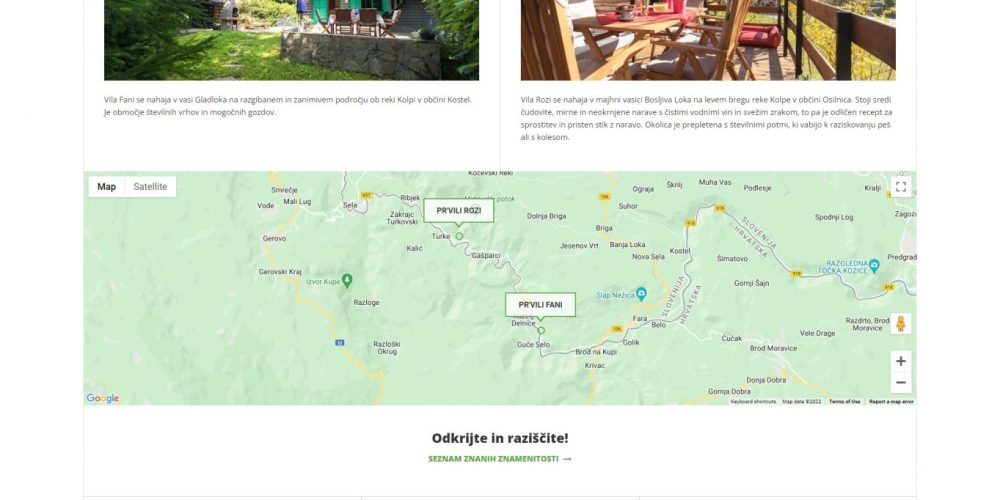Click Report a map error link
This screenshot has width=1000, height=500.
click(x=891, y=402)
